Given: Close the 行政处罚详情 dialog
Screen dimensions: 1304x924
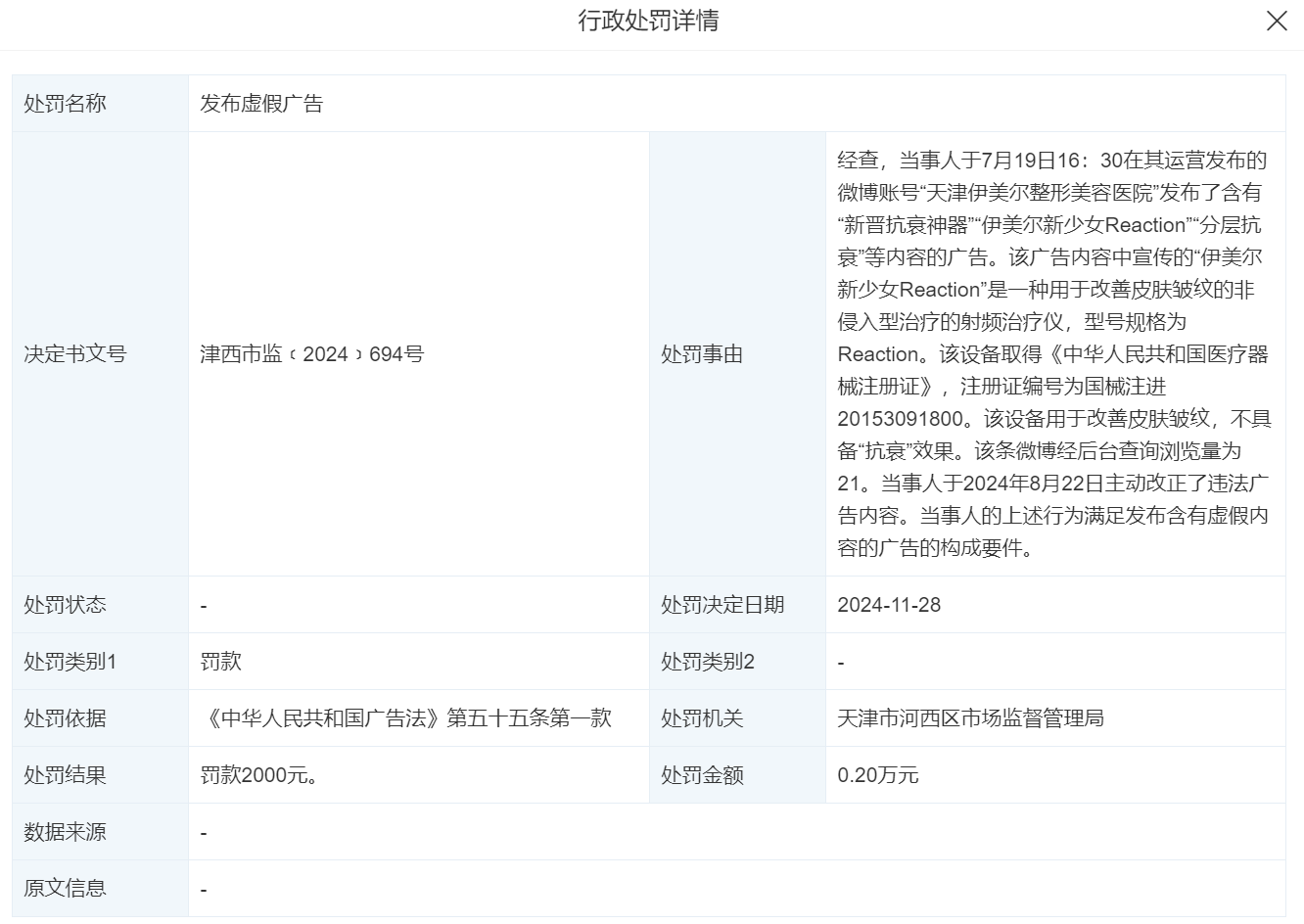Looking at the screenshot, I should [1277, 21].
